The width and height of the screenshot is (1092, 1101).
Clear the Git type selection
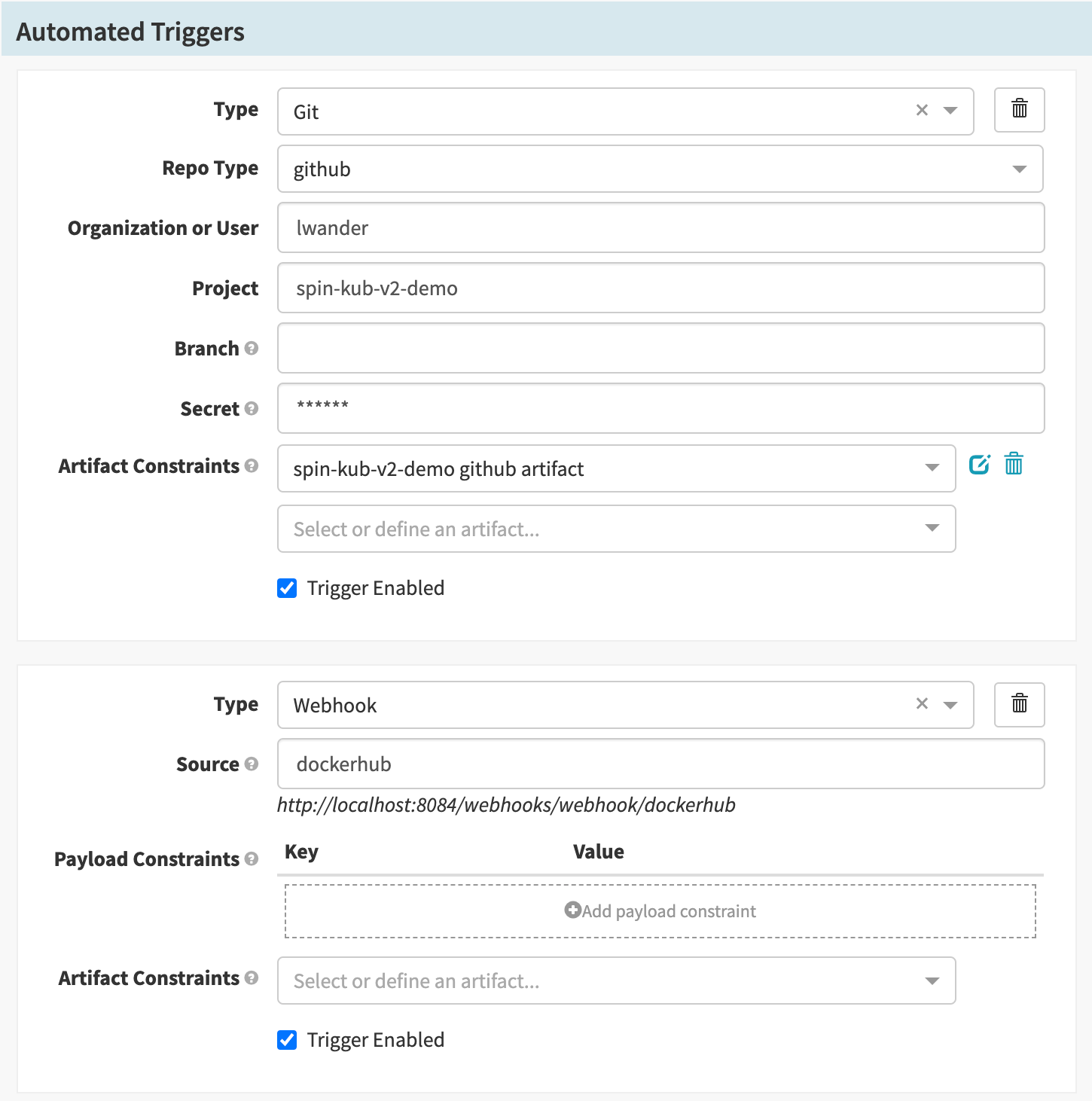point(922,111)
